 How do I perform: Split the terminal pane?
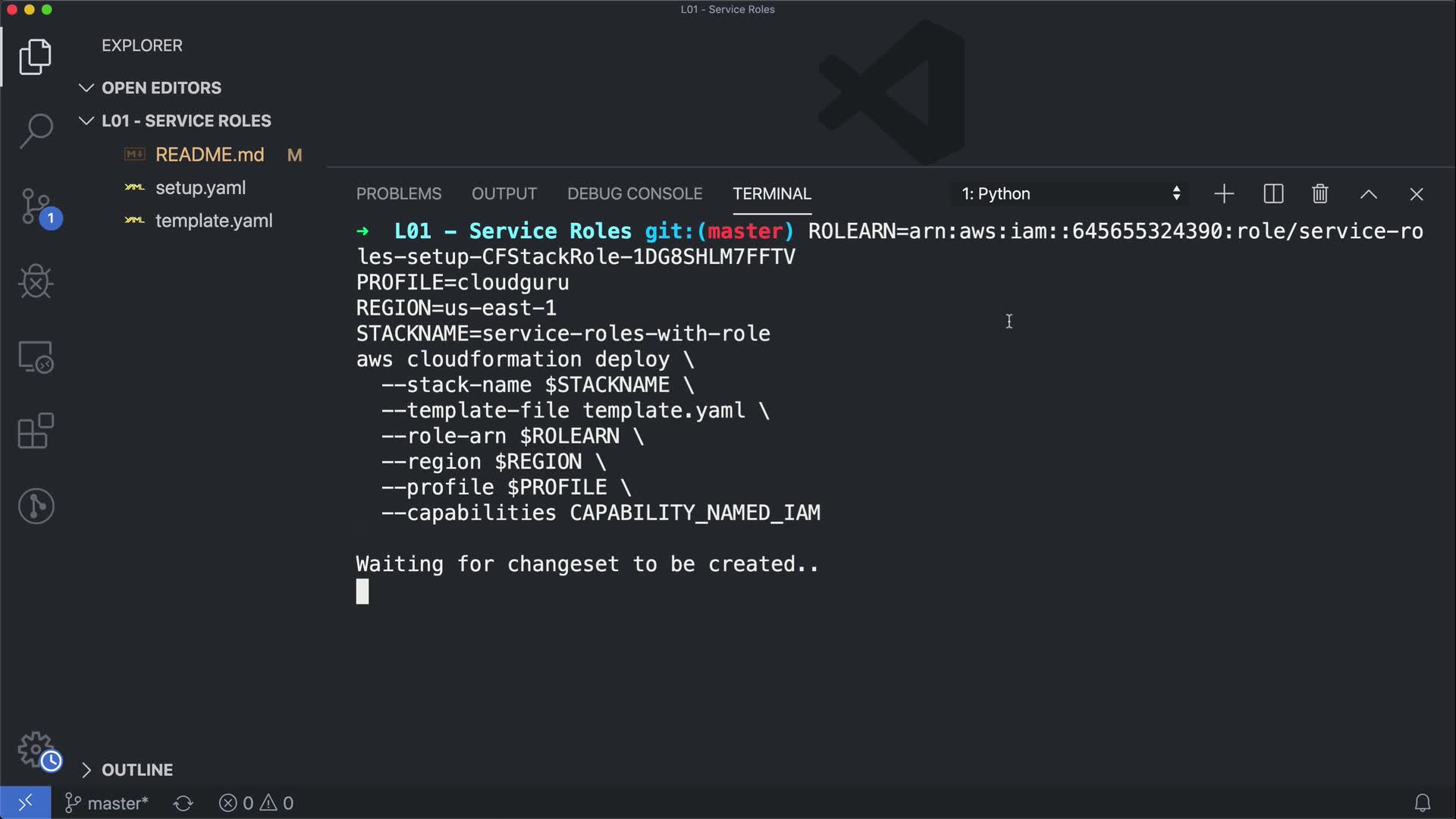pos(1273,194)
